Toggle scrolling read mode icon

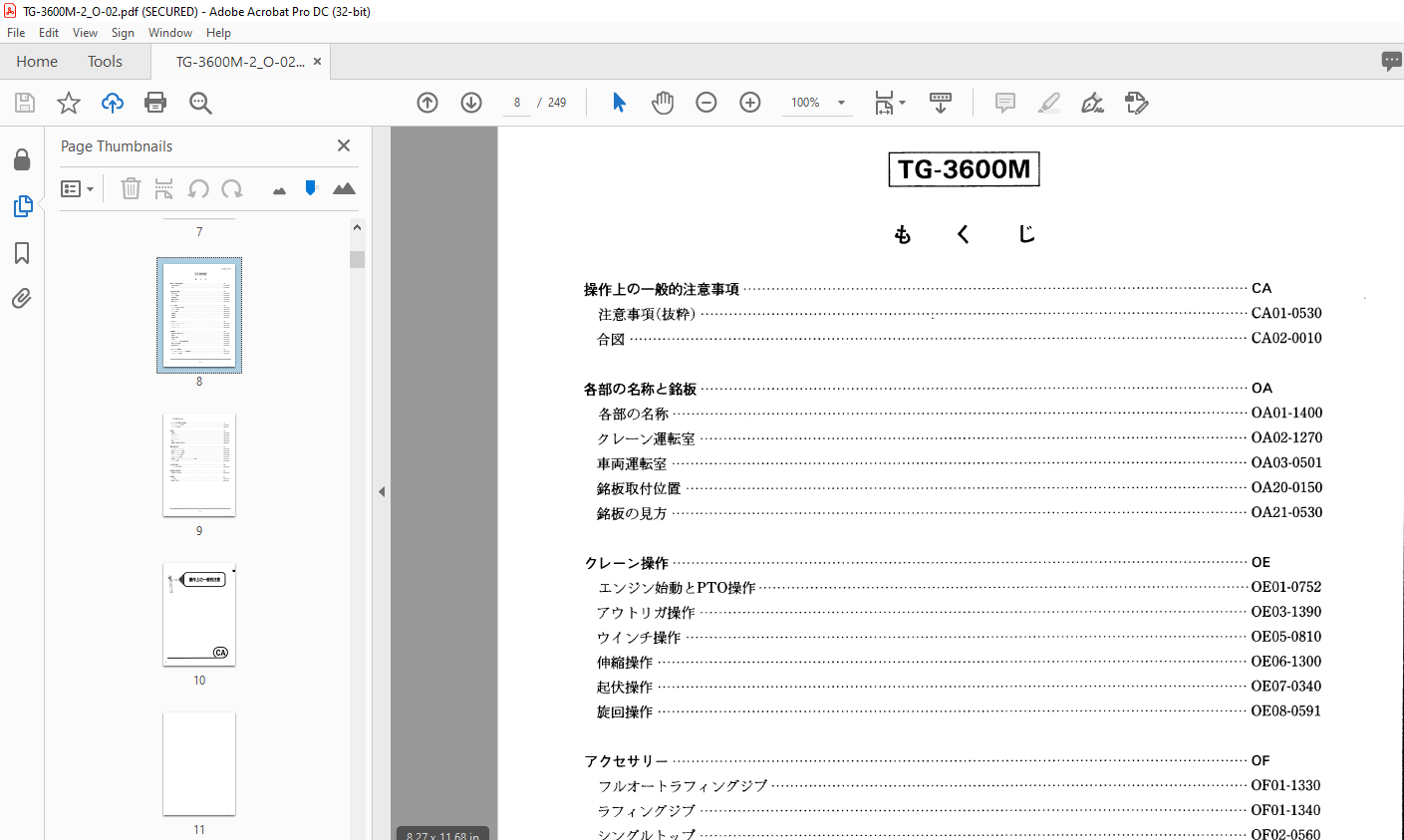coord(941,103)
